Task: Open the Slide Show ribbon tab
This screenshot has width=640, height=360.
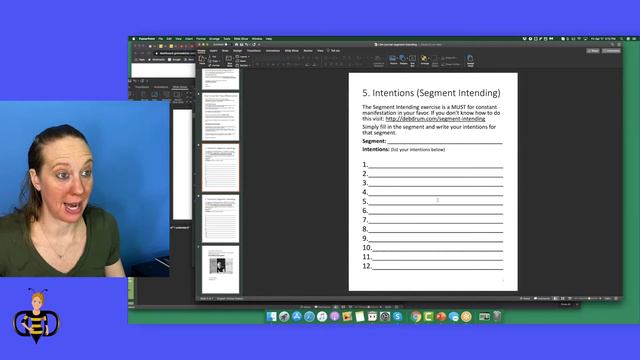Action: [x=291, y=51]
